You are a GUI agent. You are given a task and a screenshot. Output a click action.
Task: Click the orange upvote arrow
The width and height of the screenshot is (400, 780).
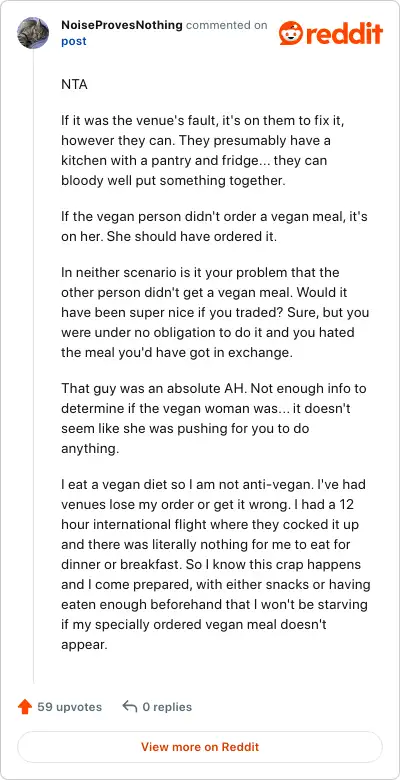[x=24, y=707]
